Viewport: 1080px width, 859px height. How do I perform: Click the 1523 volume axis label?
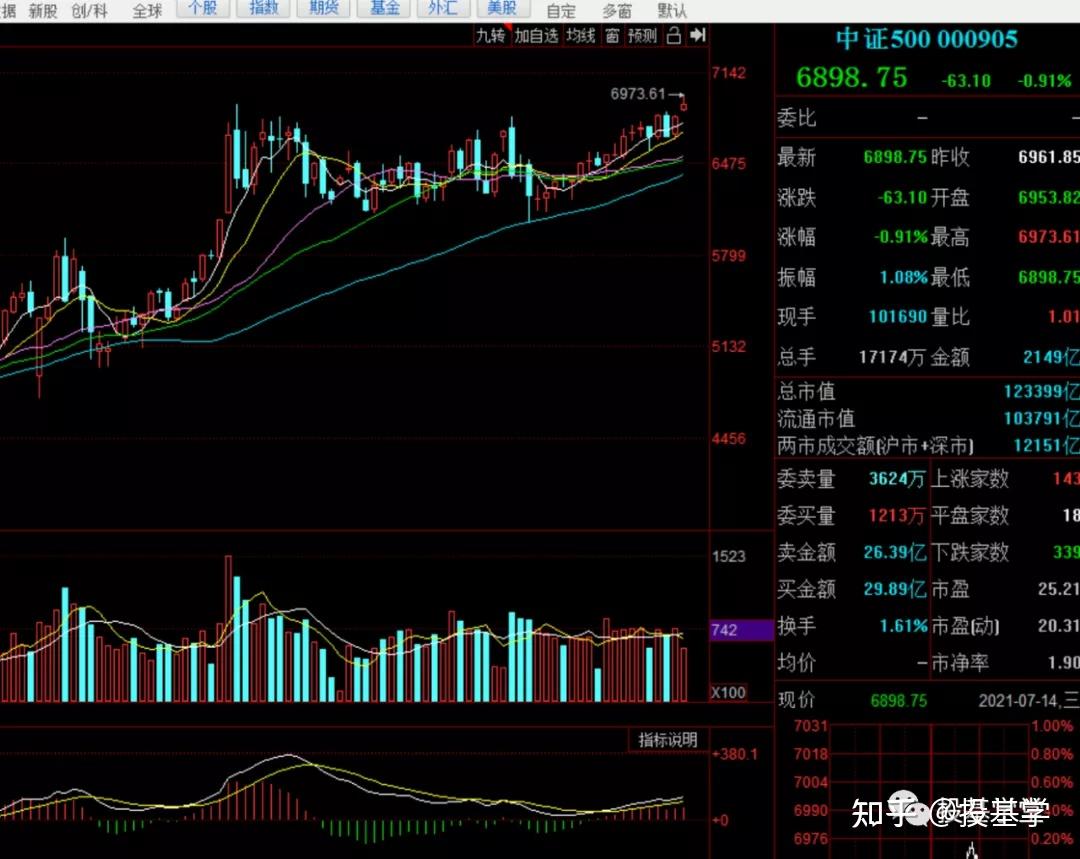(729, 556)
